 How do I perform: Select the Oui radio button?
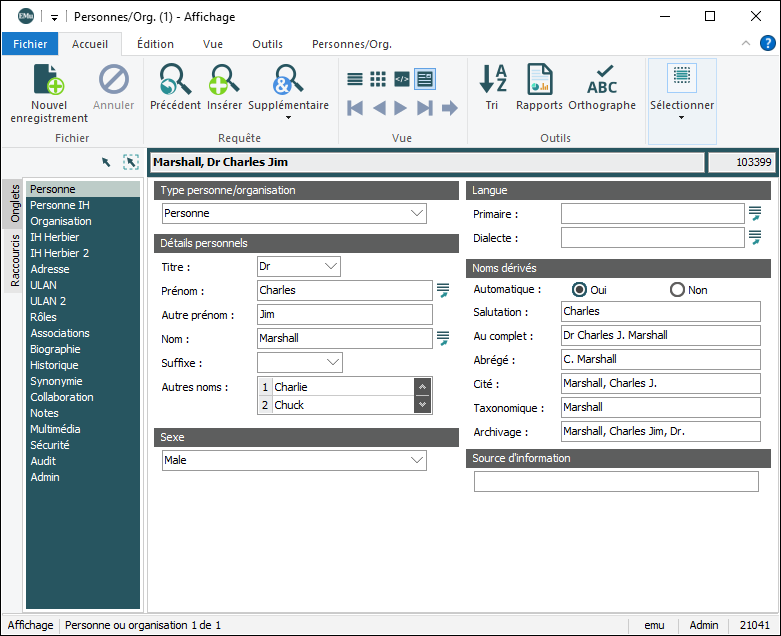pos(580,290)
